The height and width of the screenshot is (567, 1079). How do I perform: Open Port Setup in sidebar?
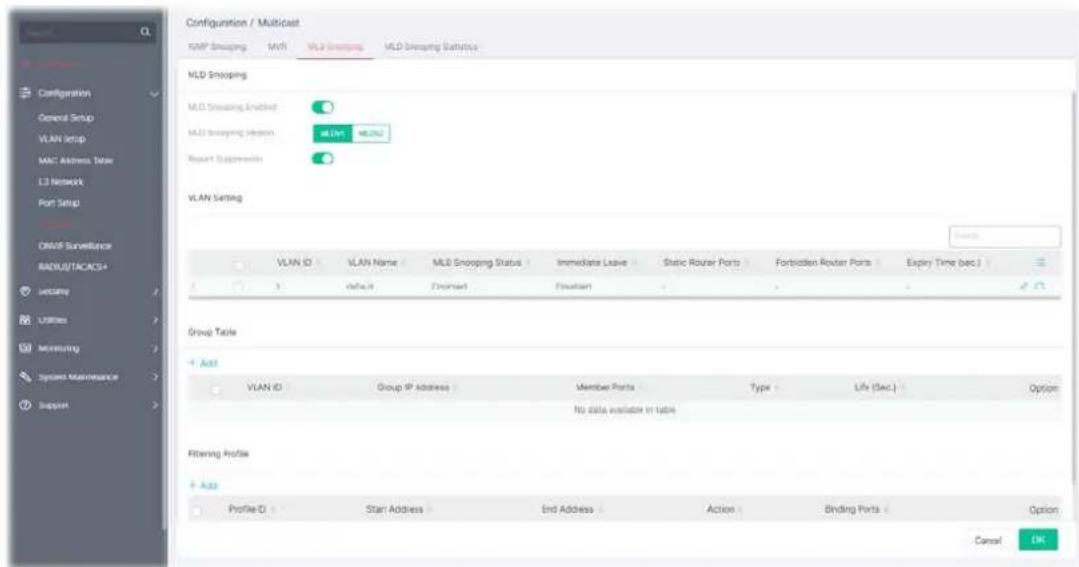point(59,203)
